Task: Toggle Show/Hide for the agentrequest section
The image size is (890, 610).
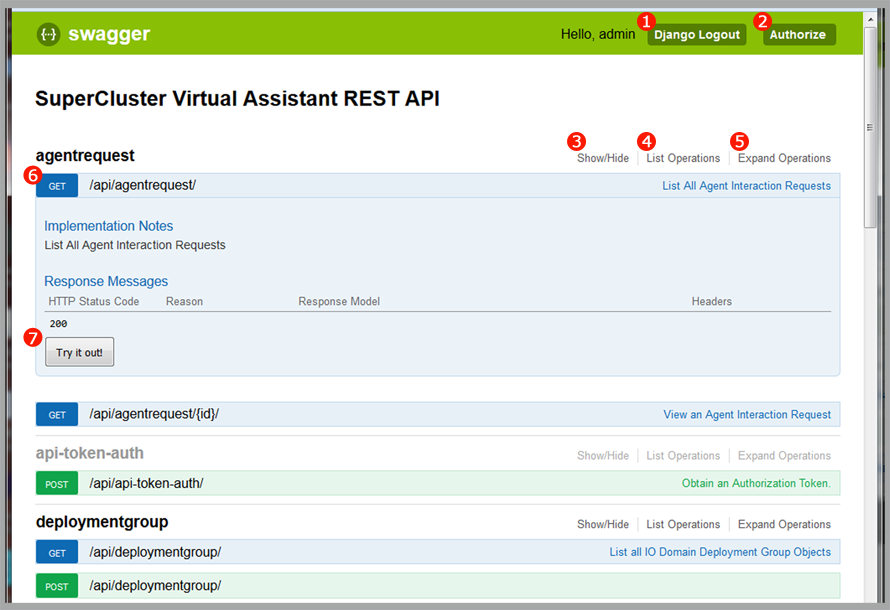Action: [602, 157]
